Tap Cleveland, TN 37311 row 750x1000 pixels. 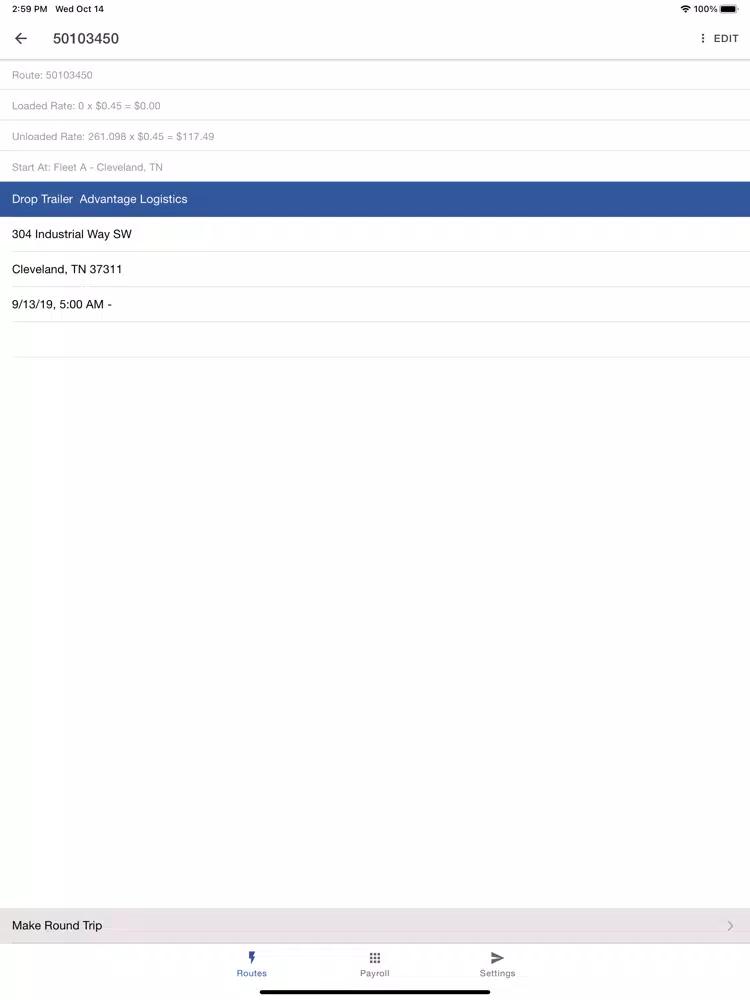point(375,269)
